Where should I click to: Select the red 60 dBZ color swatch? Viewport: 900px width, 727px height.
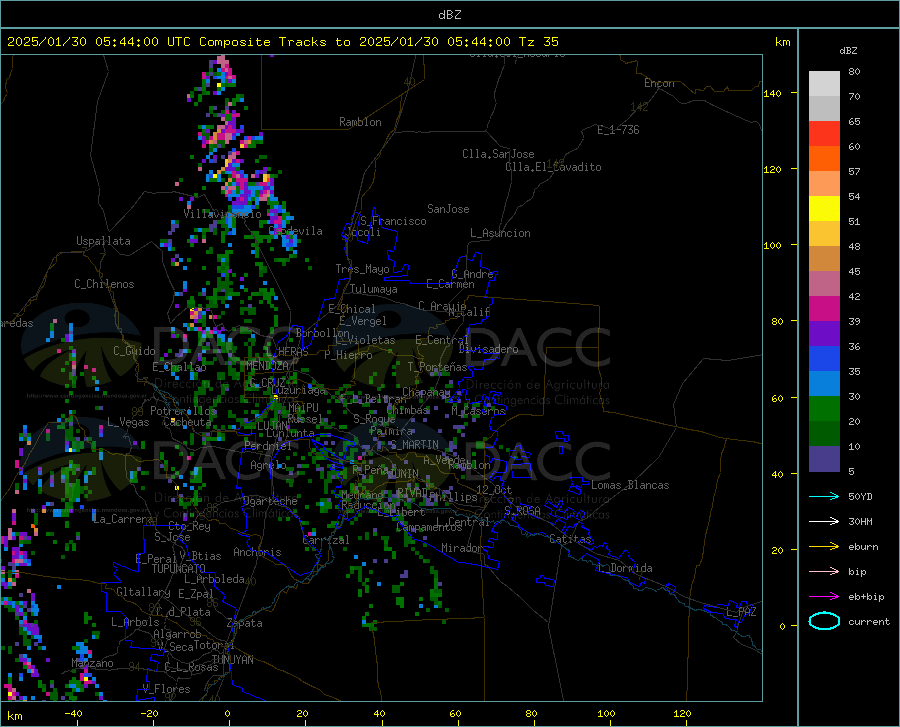824,134
